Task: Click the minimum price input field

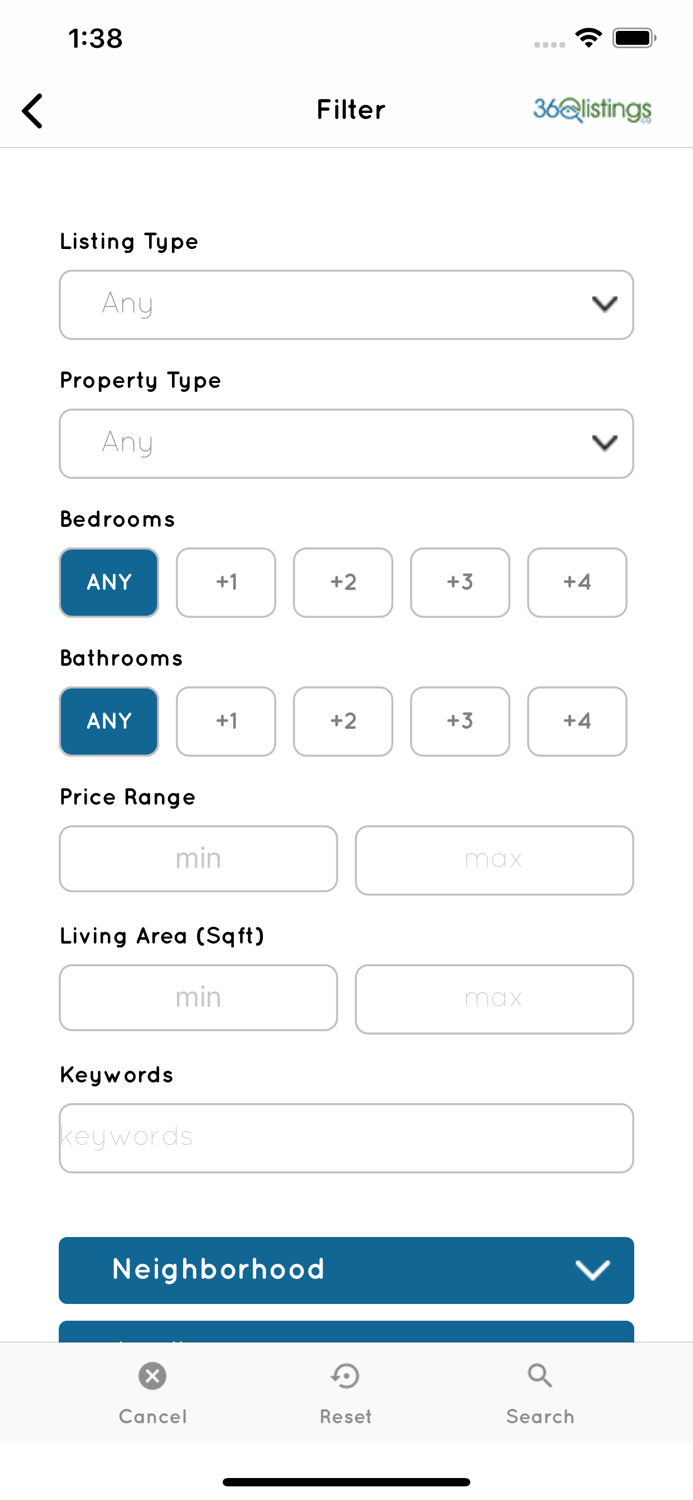Action: point(198,858)
